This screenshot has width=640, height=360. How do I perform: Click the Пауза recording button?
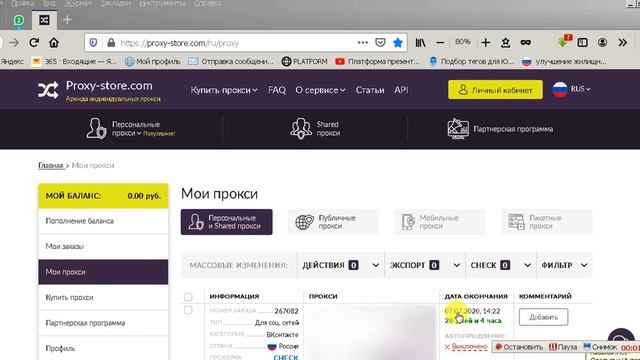(563, 347)
